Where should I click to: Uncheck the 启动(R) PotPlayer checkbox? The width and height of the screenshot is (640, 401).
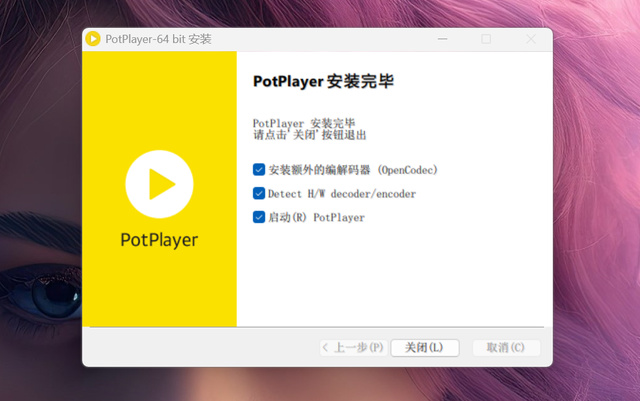(x=259, y=217)
